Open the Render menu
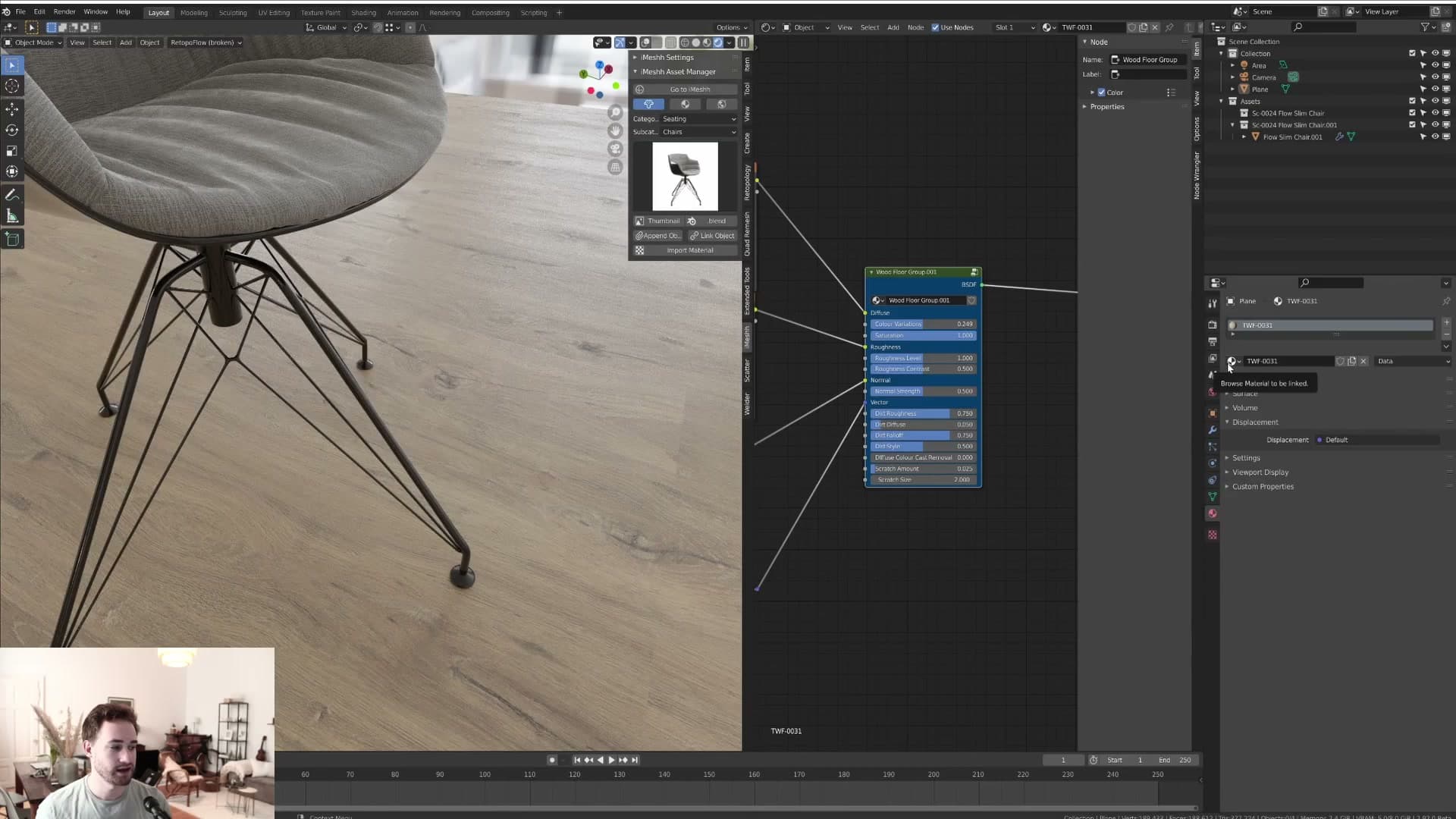This screenshot has width=1456, height=819. [64, 12]
